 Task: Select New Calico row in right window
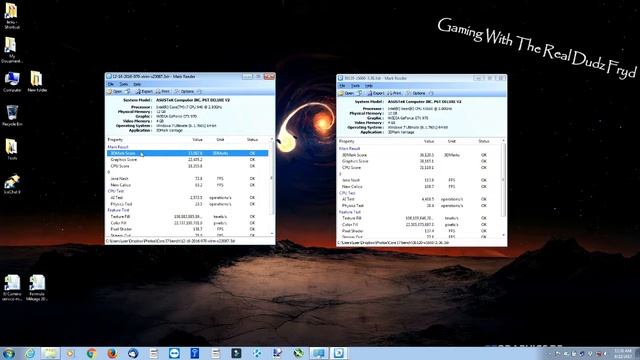(419, 187)
